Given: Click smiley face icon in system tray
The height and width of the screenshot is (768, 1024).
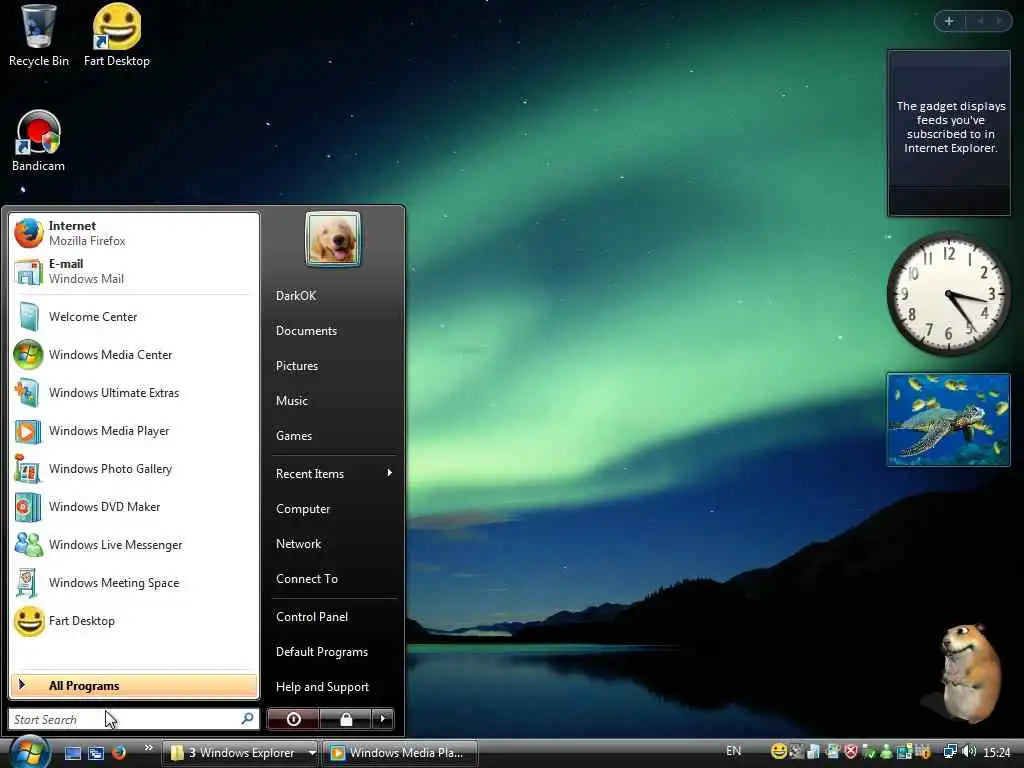Looking at the screenshot, I should coord(778,752).
